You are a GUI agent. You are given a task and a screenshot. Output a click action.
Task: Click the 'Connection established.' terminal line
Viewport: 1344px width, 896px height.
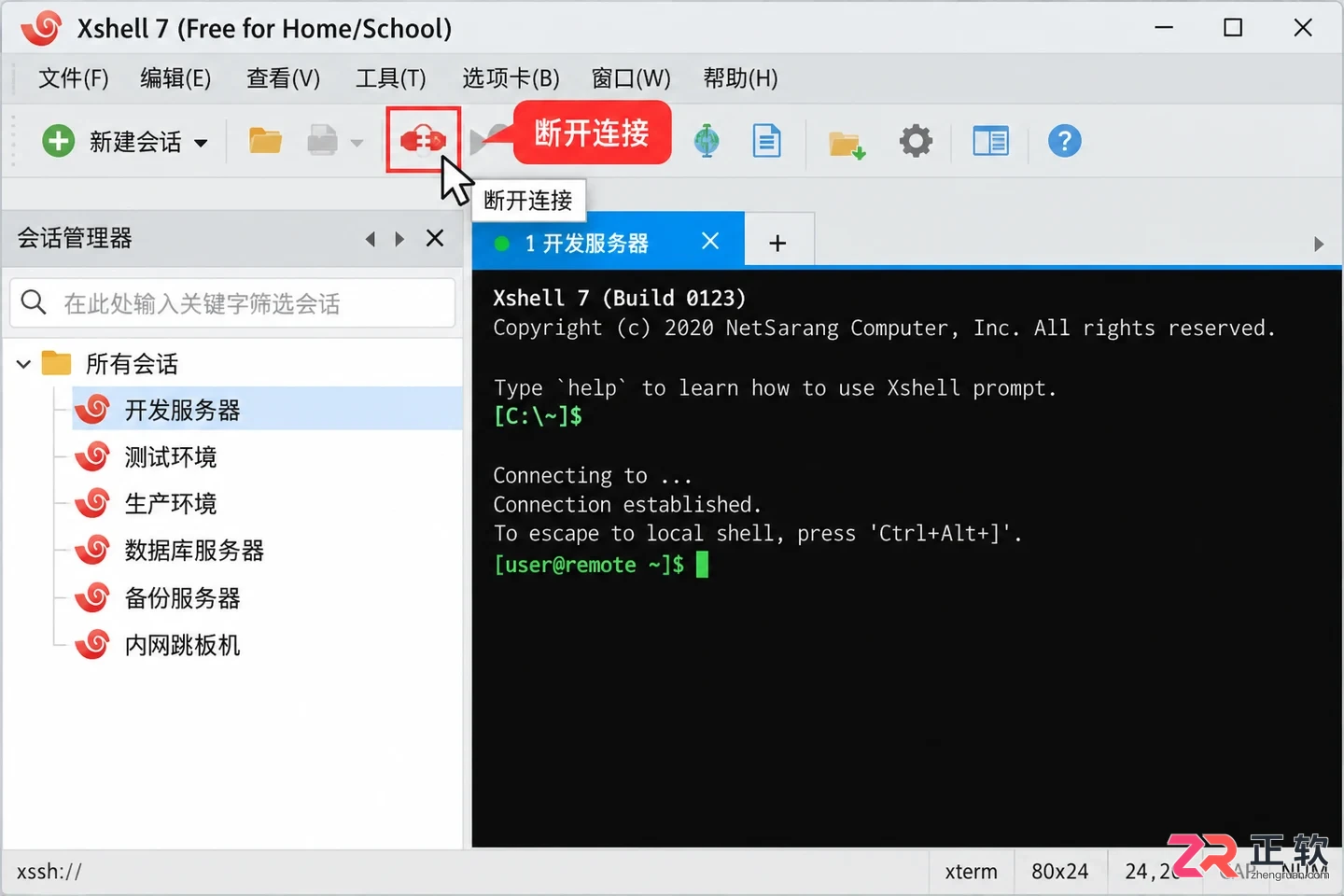click(x=627, y=505)
